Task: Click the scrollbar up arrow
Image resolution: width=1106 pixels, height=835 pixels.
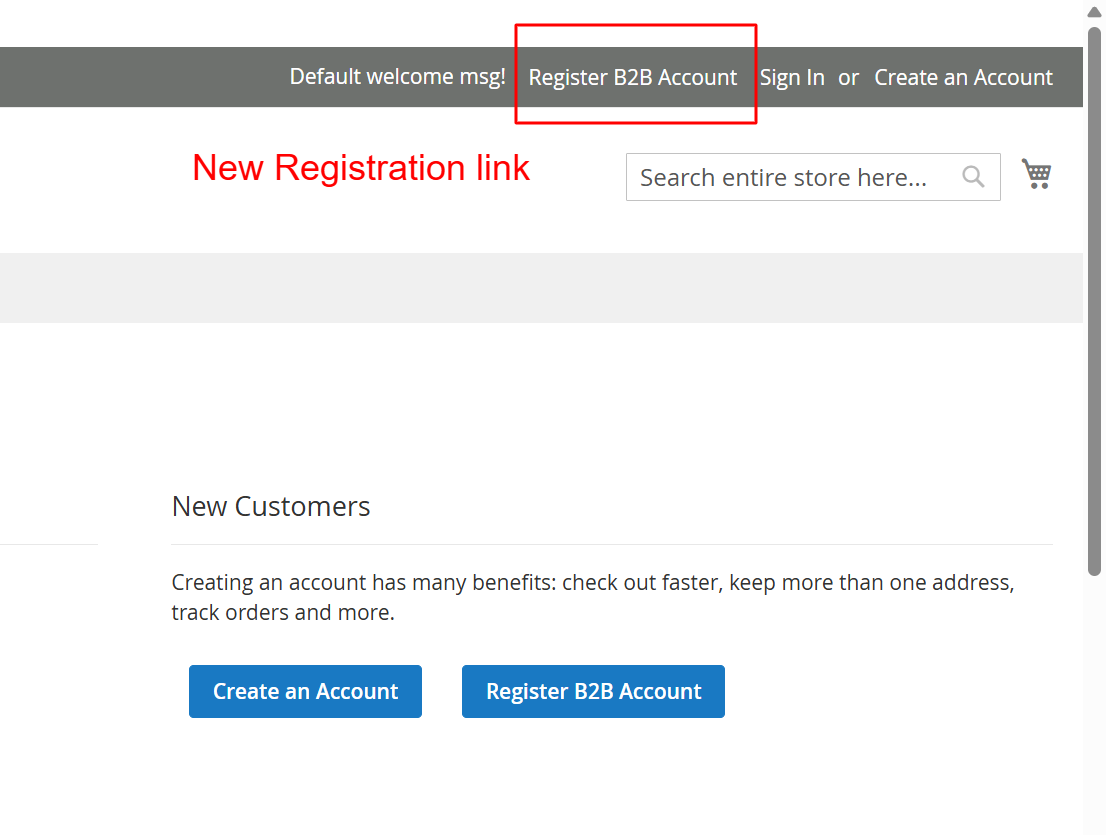Action: 1095,12
